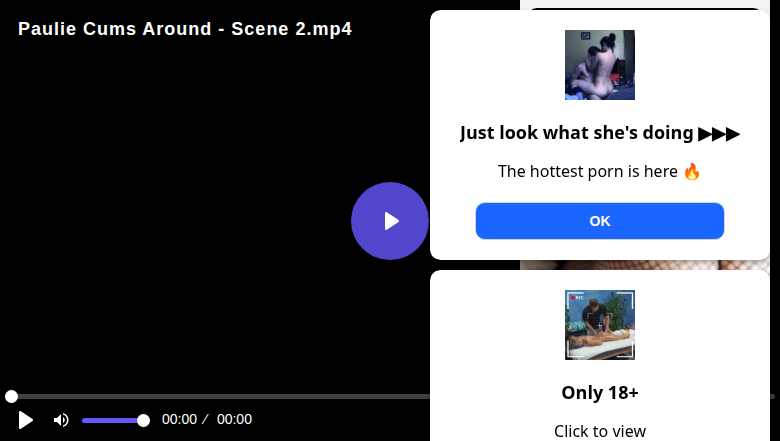Screen dimensions: 780x441
Task: Click the thumbnail in the Only 18+ popup
Action: pos(600,325)
